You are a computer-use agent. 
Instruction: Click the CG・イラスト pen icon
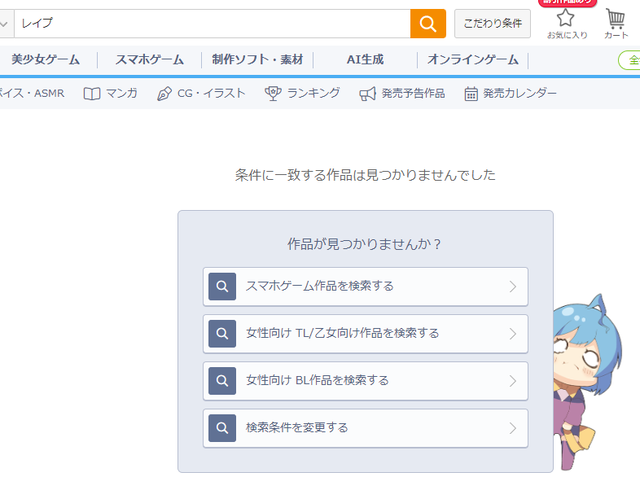point(164,93)
